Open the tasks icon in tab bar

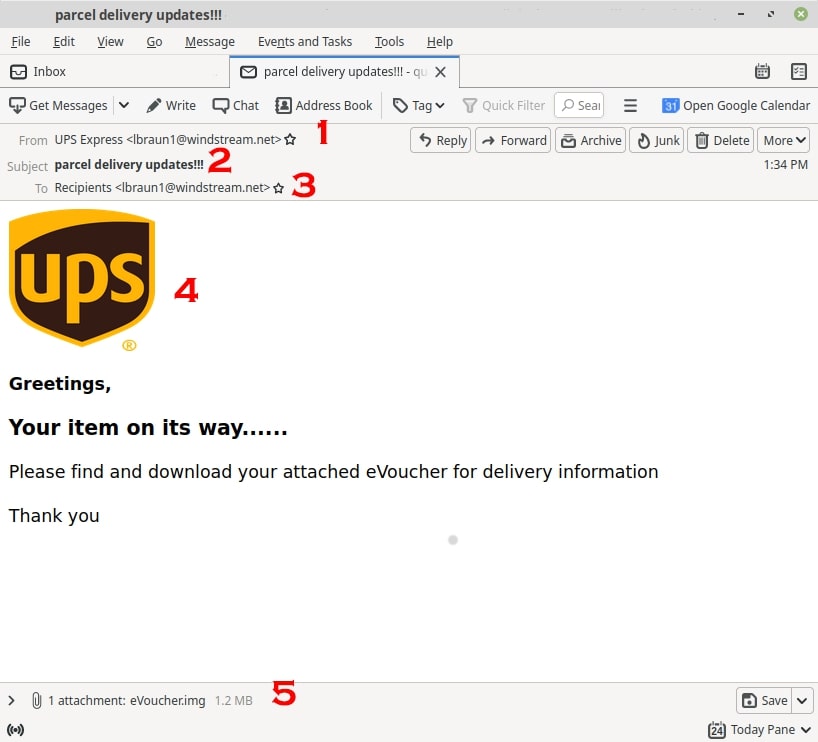(798, 71)
